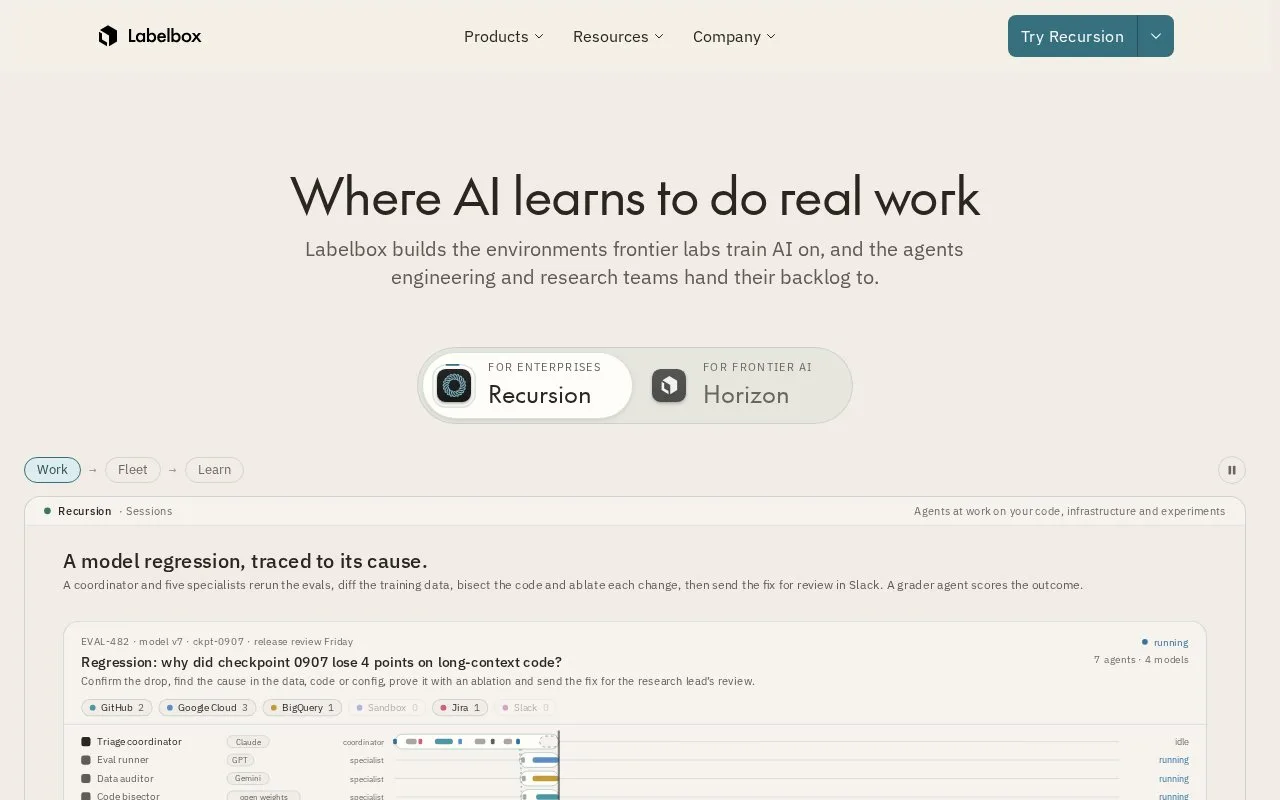Click the Recursion swirl app icon
1280x800 pixels.
(x=454, y=385)
